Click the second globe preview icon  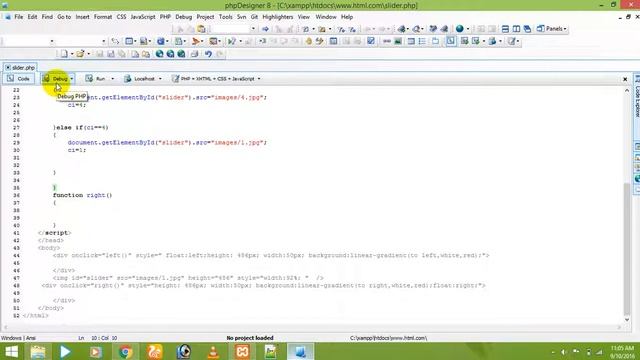(171, 54)
